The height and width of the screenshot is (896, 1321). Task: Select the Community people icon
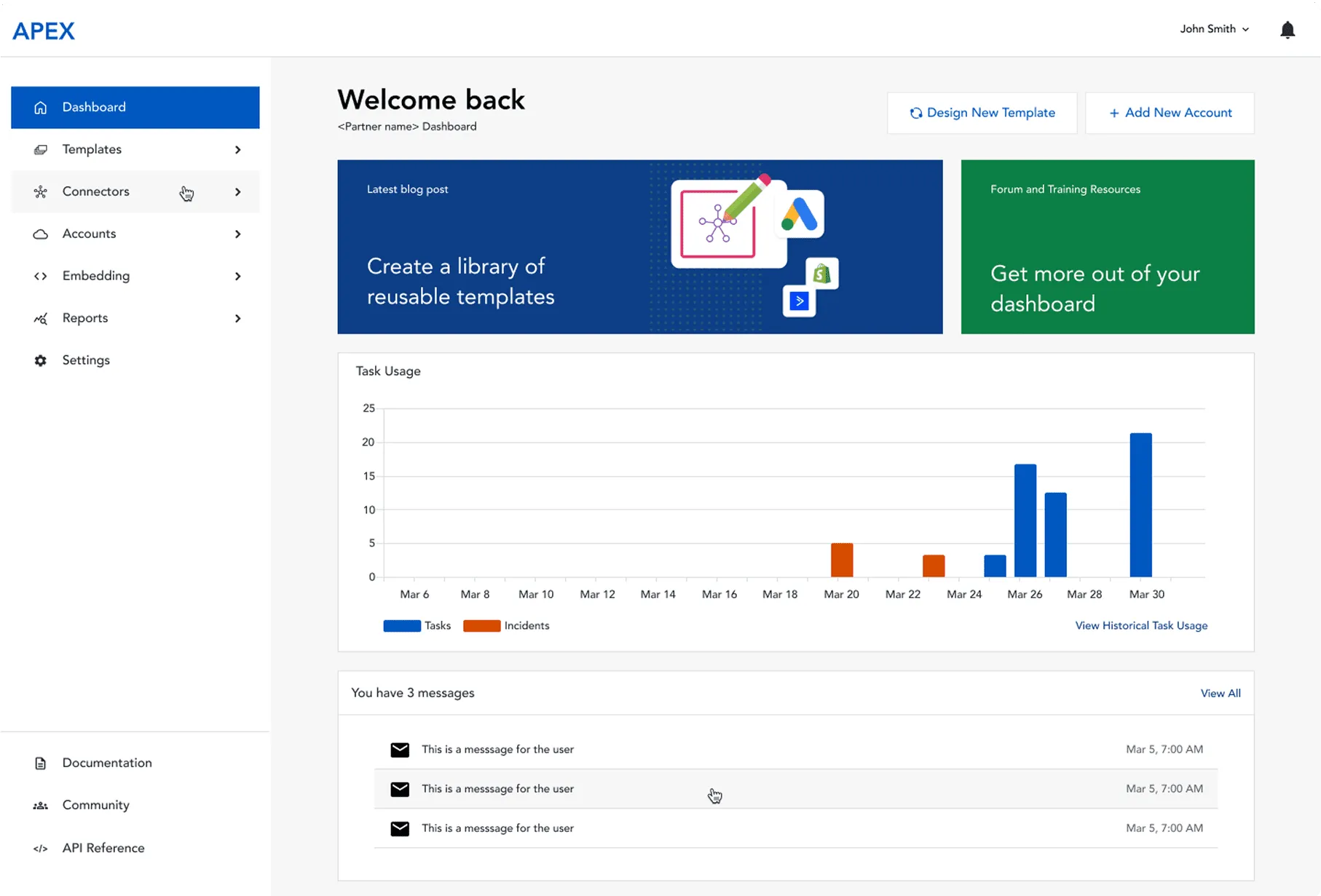coord(41,804)
